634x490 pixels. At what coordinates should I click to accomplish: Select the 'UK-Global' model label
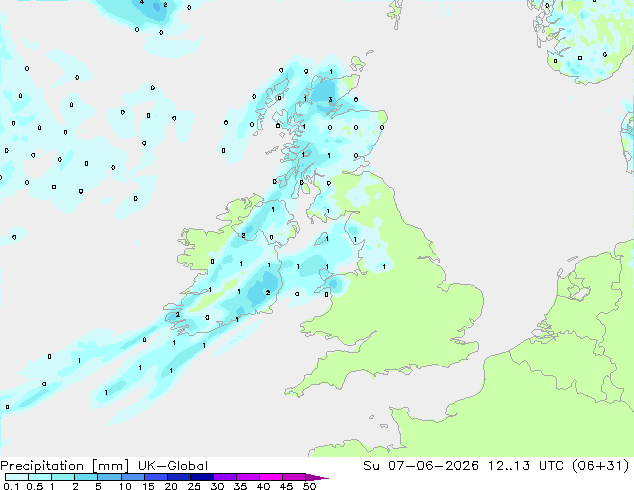coord(173,466)
